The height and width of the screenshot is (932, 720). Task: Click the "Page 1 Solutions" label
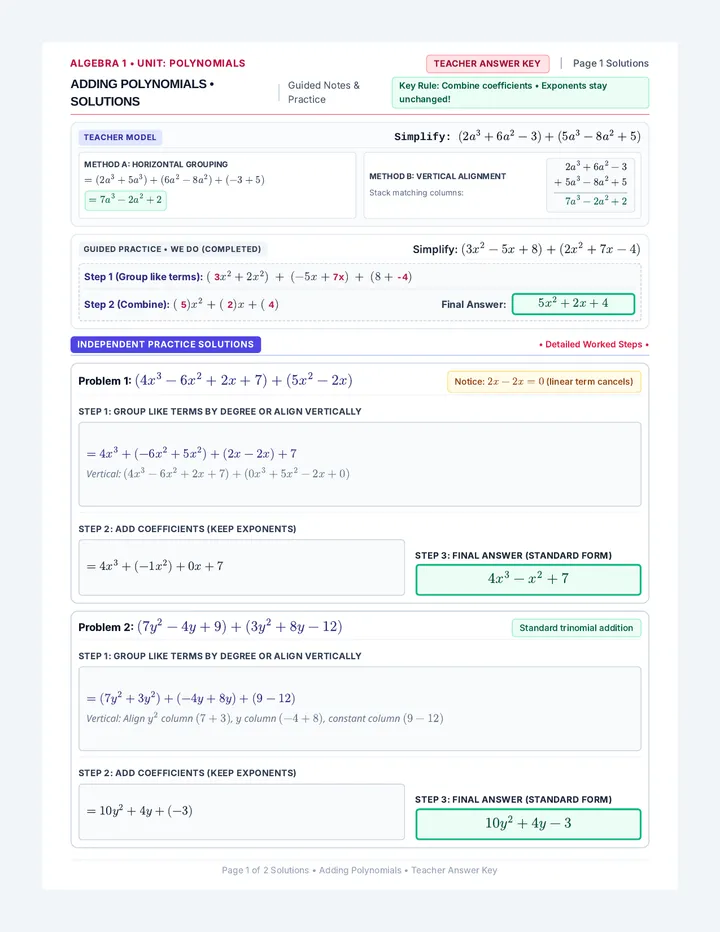coord(611,64)
